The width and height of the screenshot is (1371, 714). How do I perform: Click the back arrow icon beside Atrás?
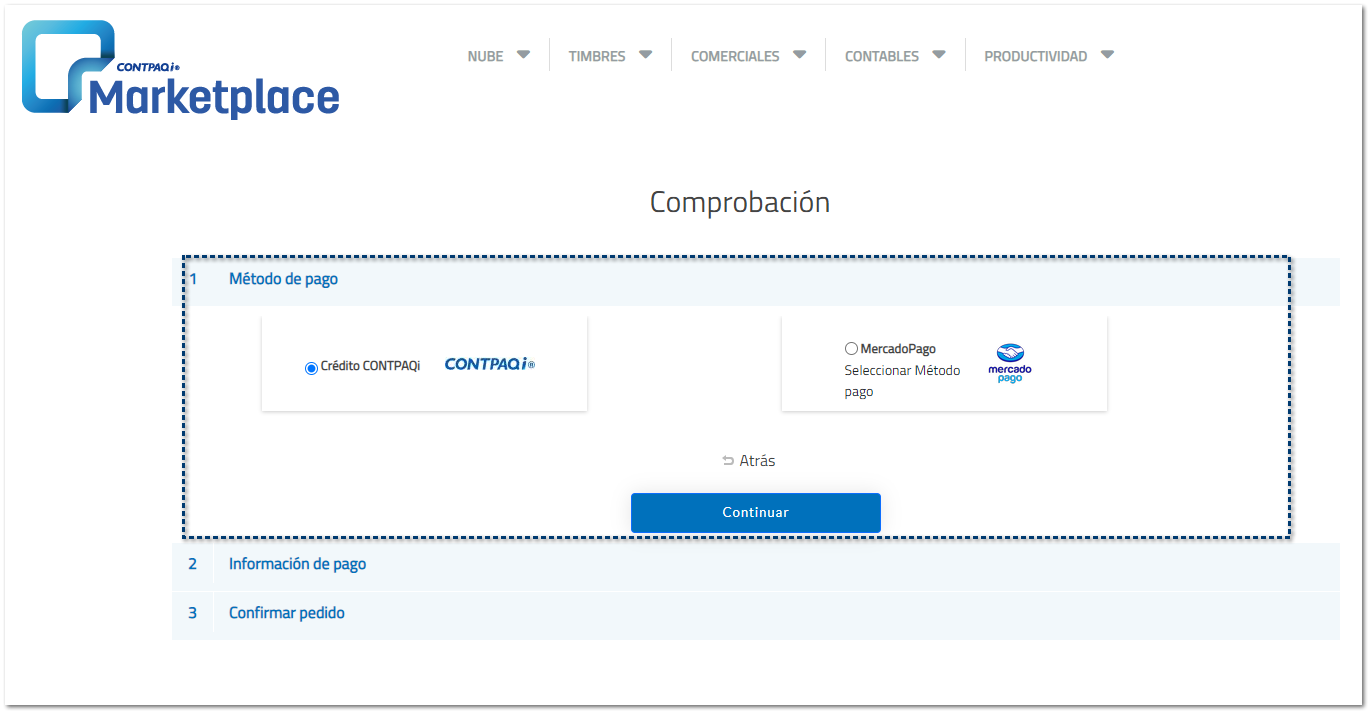coord(728,461)
